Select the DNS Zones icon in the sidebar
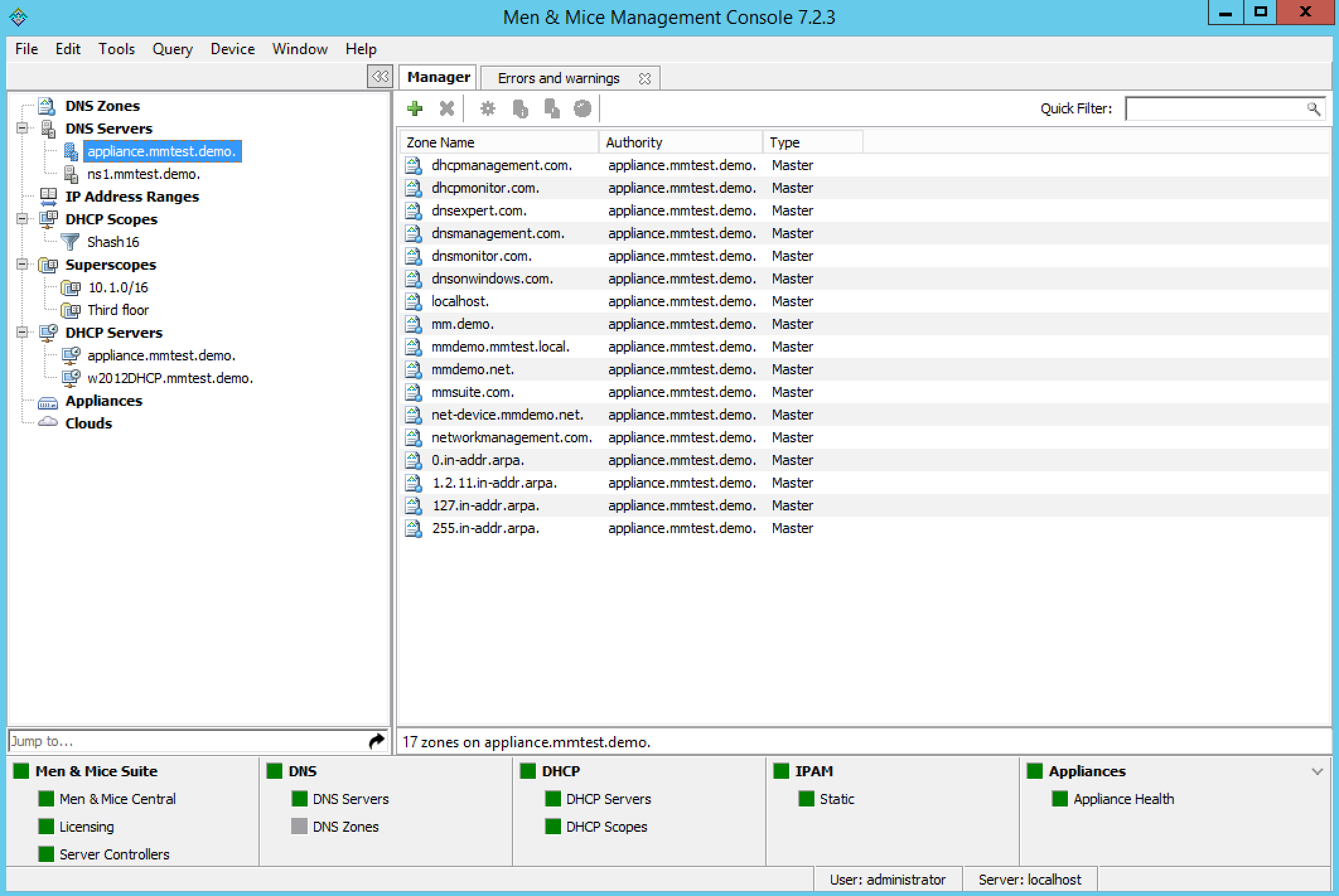Screen dimensions: 1339x896 (46, 105)
